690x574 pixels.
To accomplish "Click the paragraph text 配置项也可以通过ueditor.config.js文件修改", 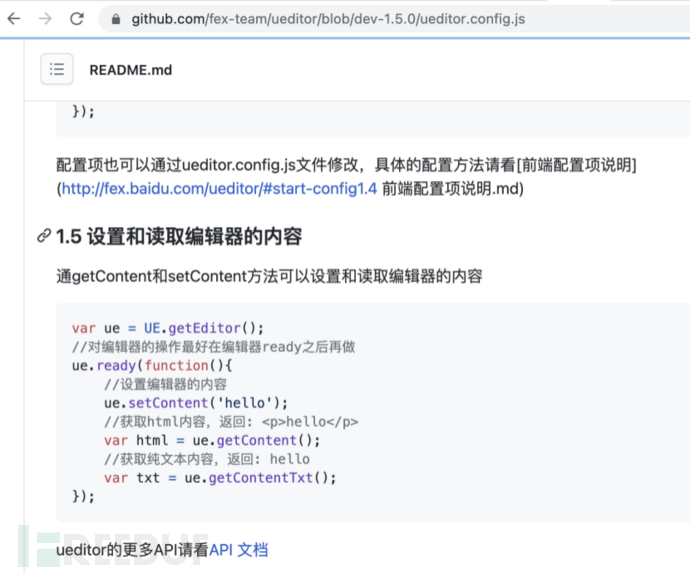I will pyautogui.click(x=208, y=165).
